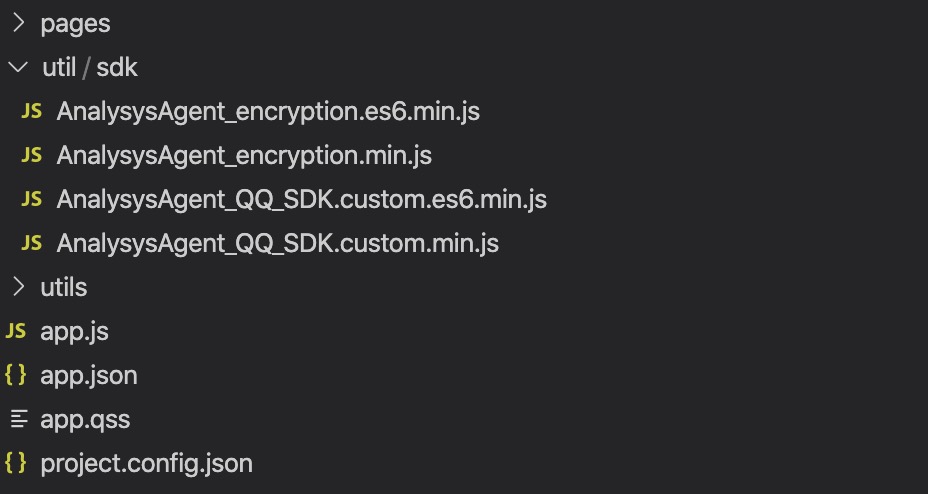The width and height of the screenshot is (928, 494).
Task: Expand the pages folder chevron
Action: 18,23
